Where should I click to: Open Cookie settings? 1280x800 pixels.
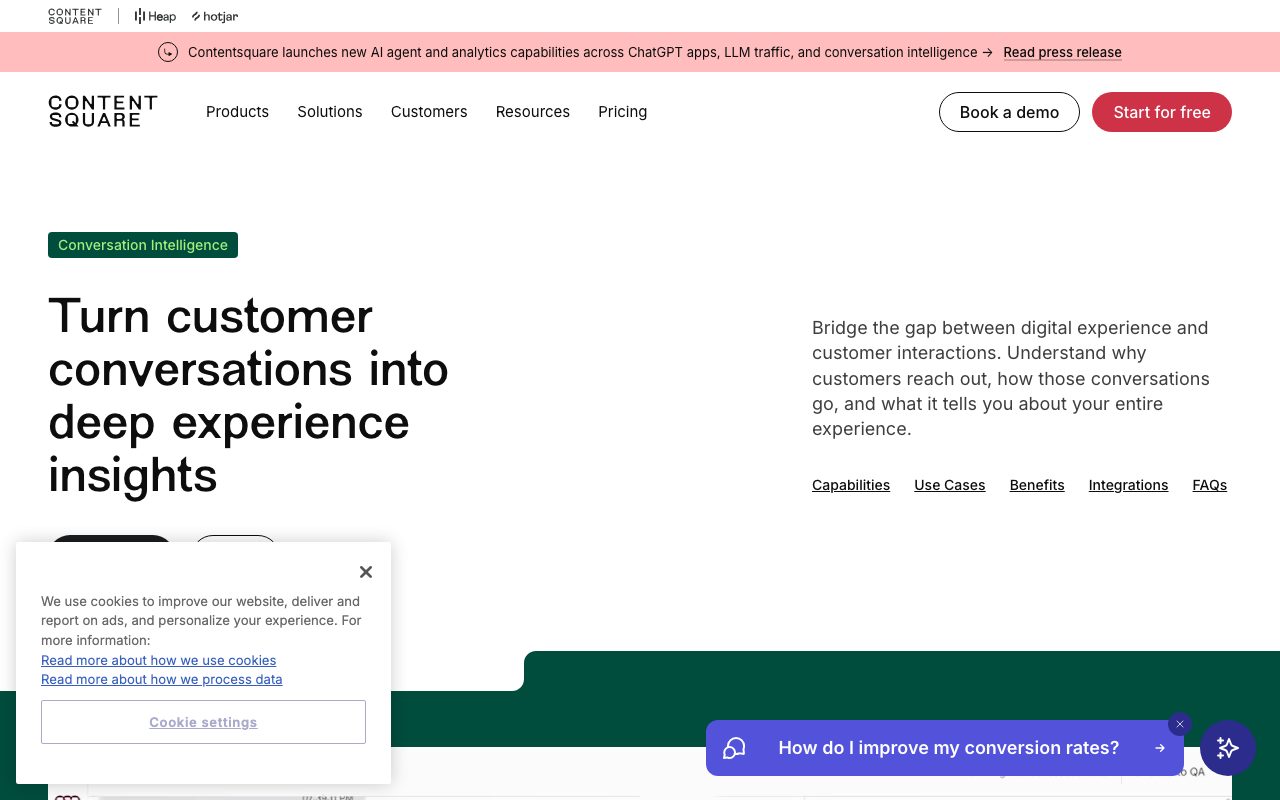click(203, 722)
